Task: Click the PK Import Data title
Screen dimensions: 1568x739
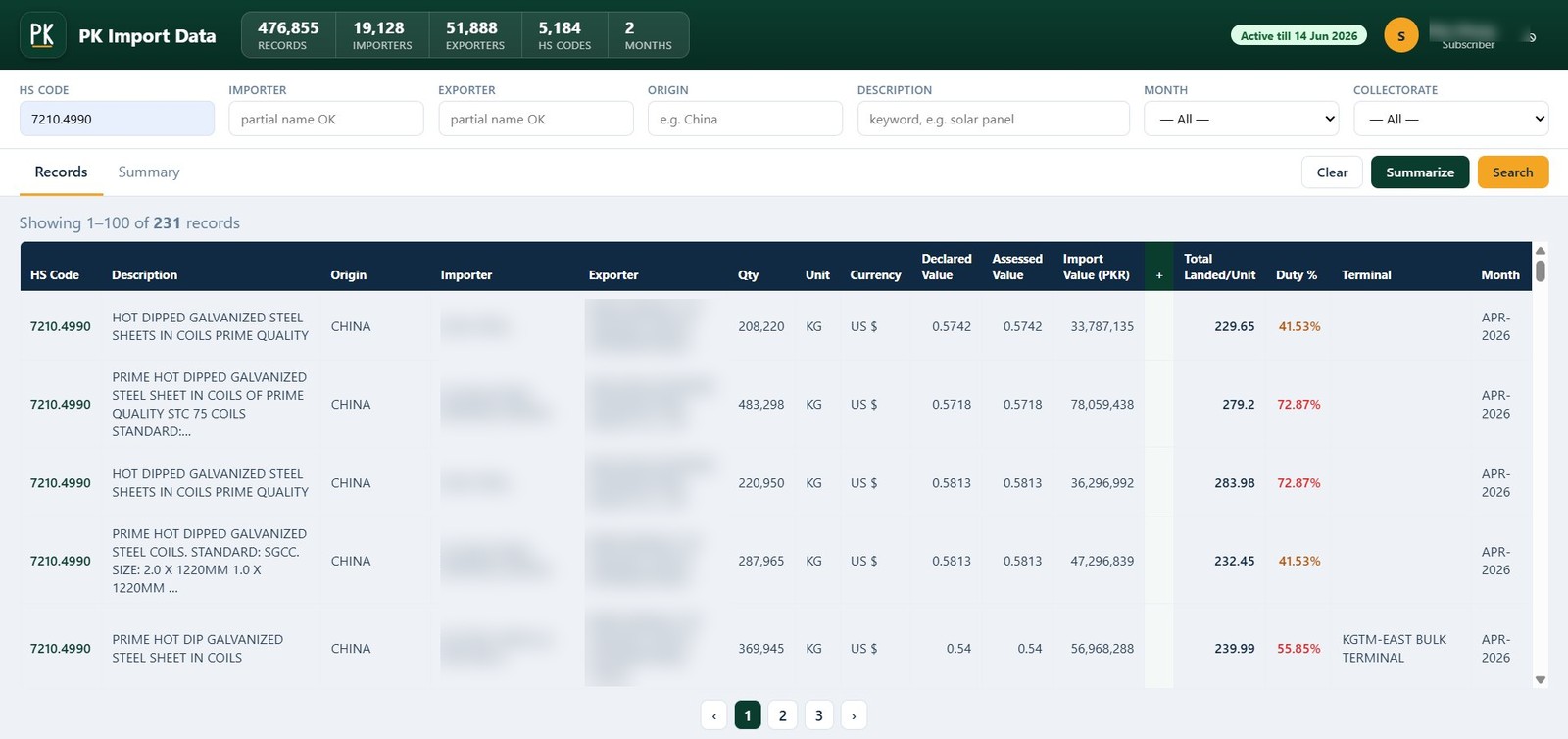Action: (x=147, y=36)
